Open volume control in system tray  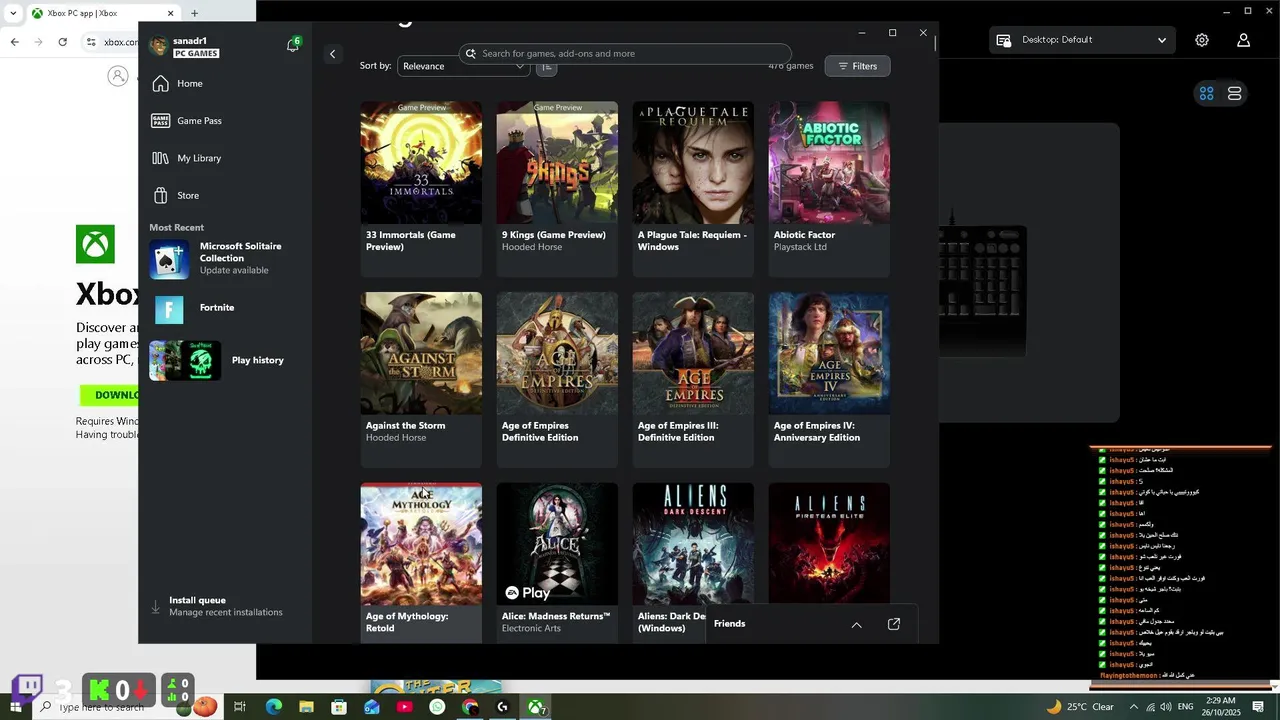1168,707
